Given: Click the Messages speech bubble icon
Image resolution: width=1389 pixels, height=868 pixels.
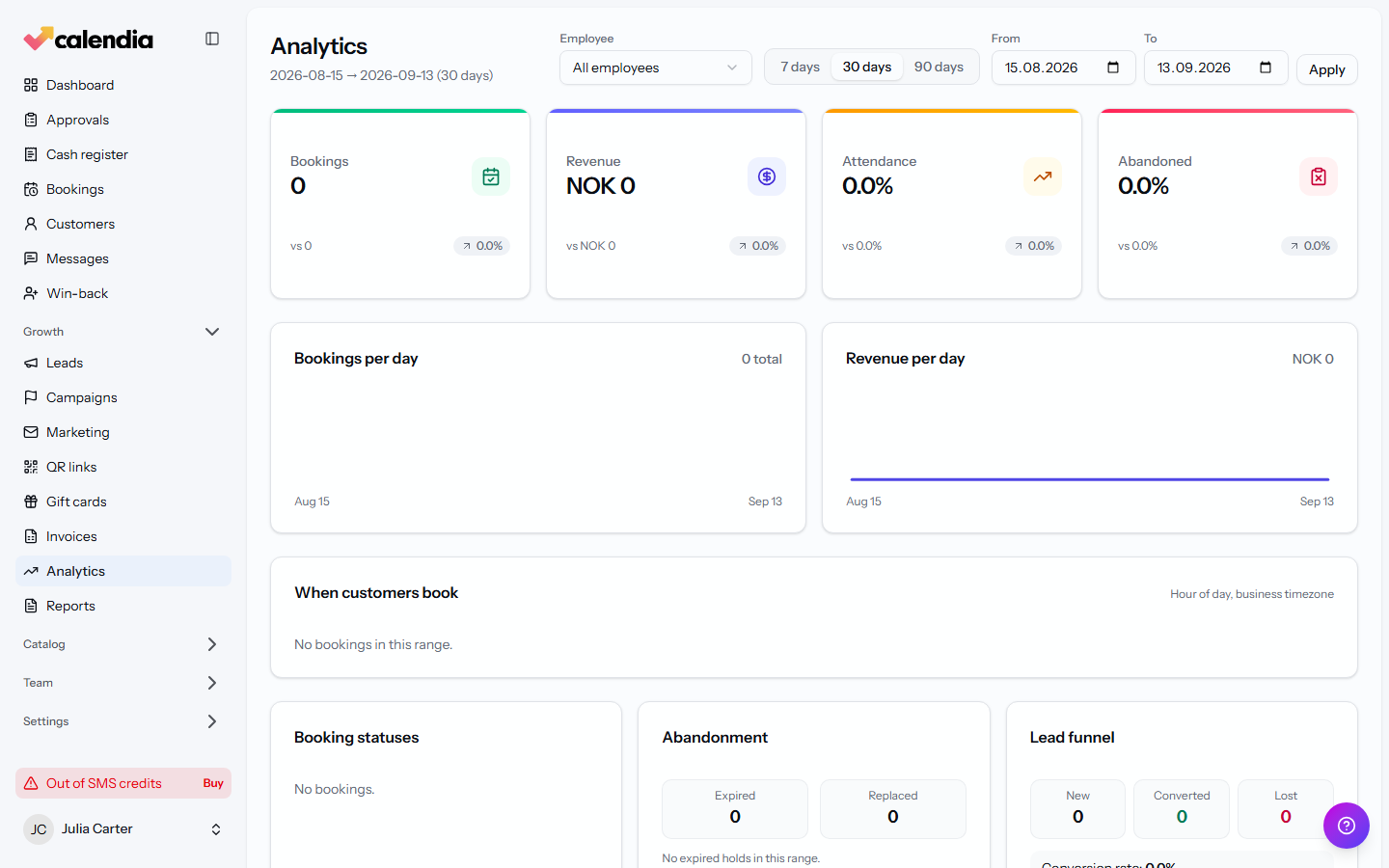Looking at the screenshot, I should pos(31,258).
